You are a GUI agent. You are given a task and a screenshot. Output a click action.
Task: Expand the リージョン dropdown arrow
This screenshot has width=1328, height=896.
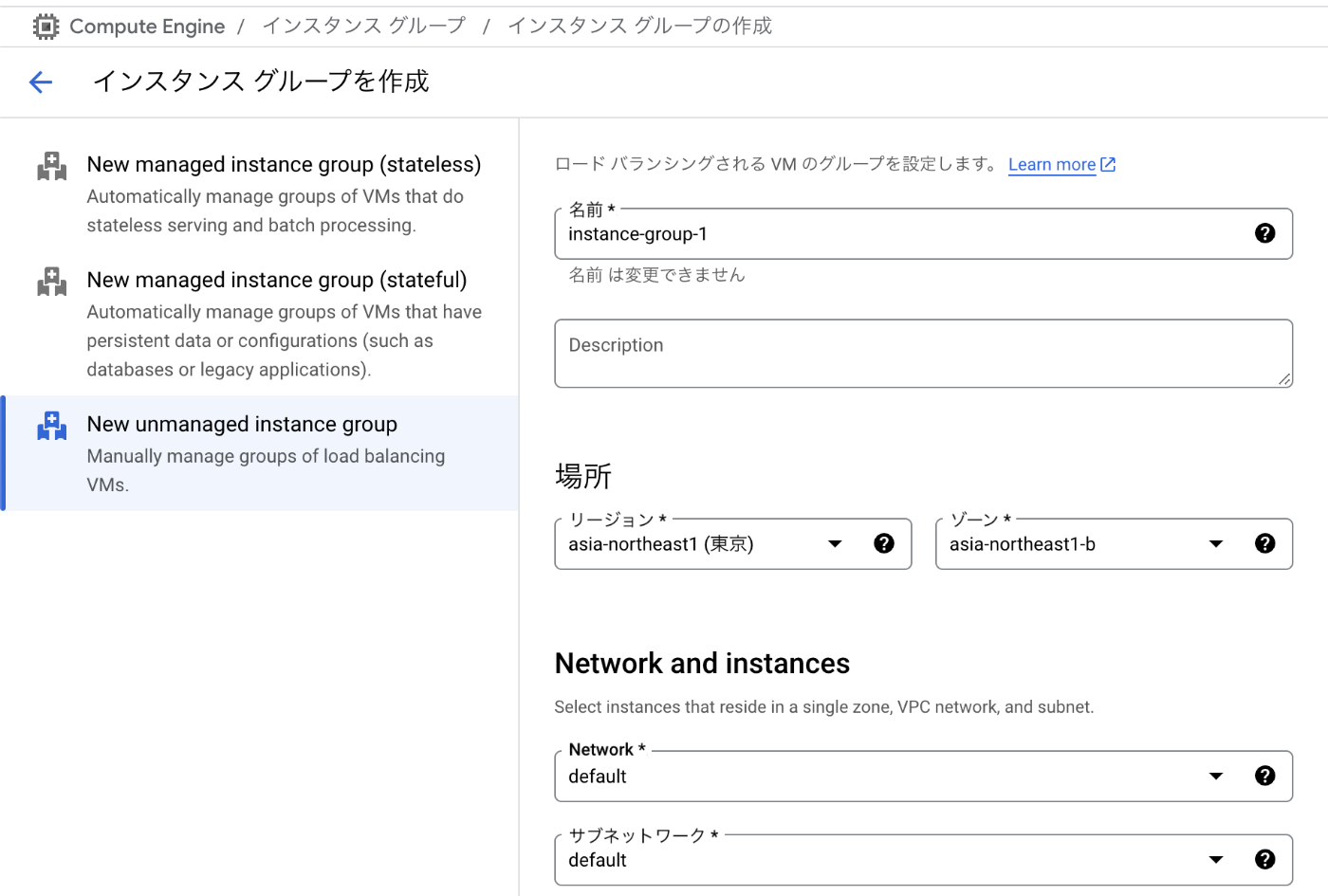835,544
